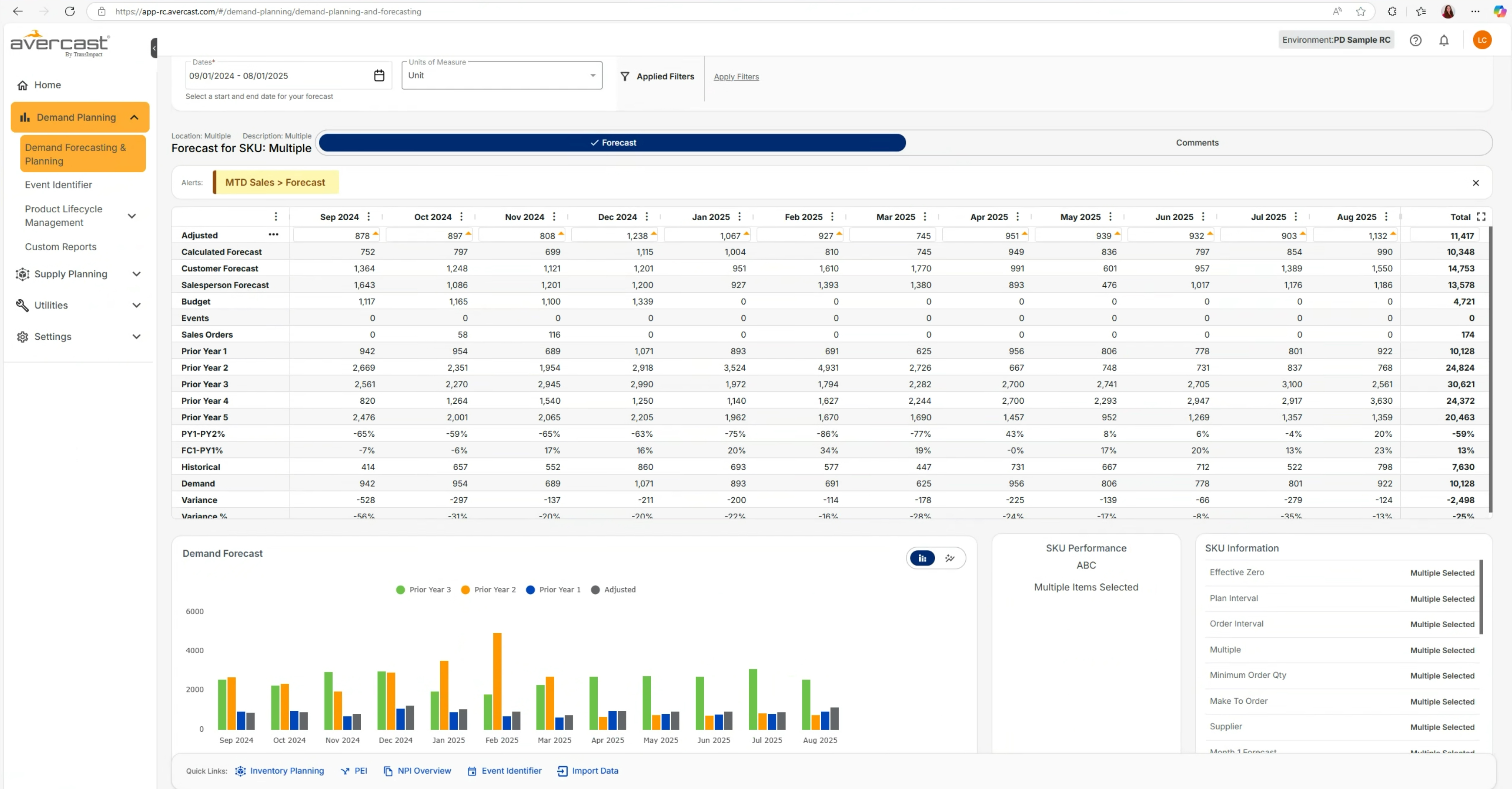This screenshot has width=1512, height=789.
Task: Enable the bar chart view toggle
Action: pos(921,558)
